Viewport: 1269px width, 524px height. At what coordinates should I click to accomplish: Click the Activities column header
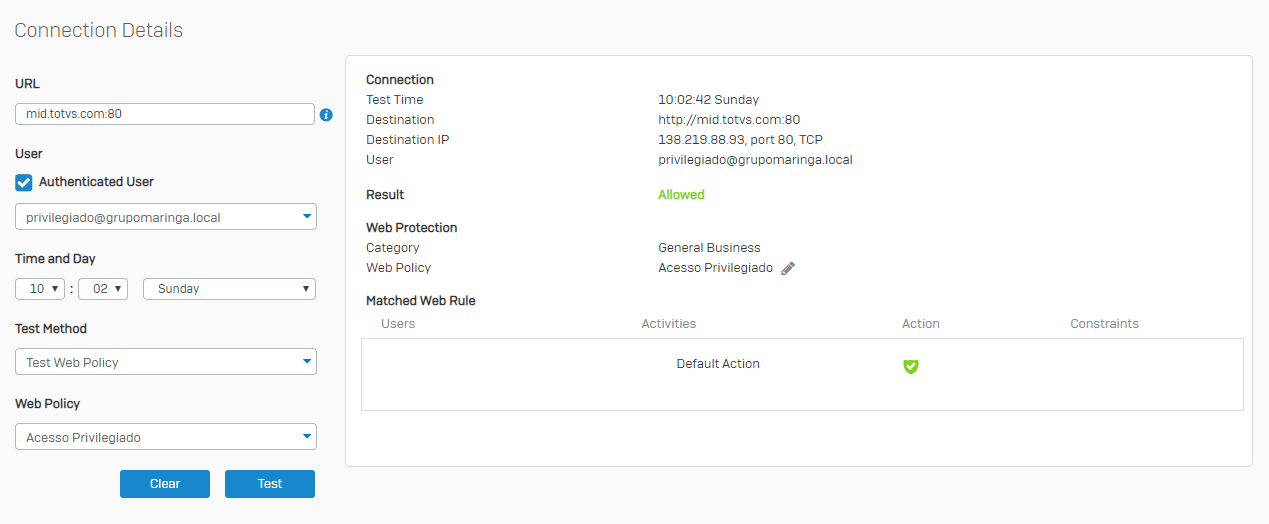[x=669, y=324]
